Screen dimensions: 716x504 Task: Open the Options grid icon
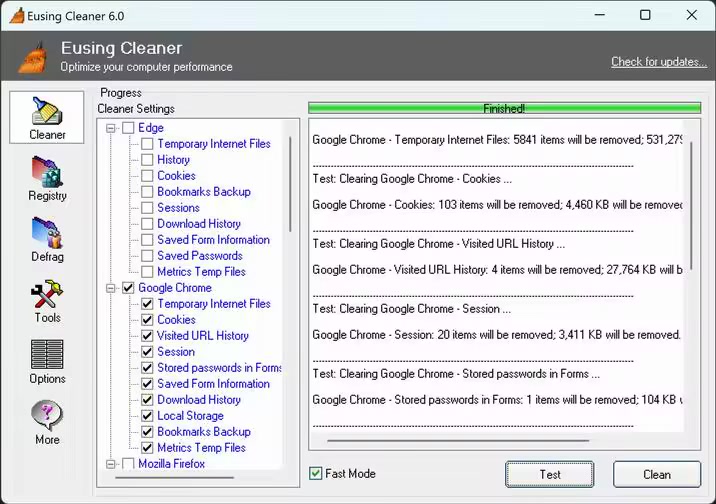pyautogui.click(x=47, y=354)
